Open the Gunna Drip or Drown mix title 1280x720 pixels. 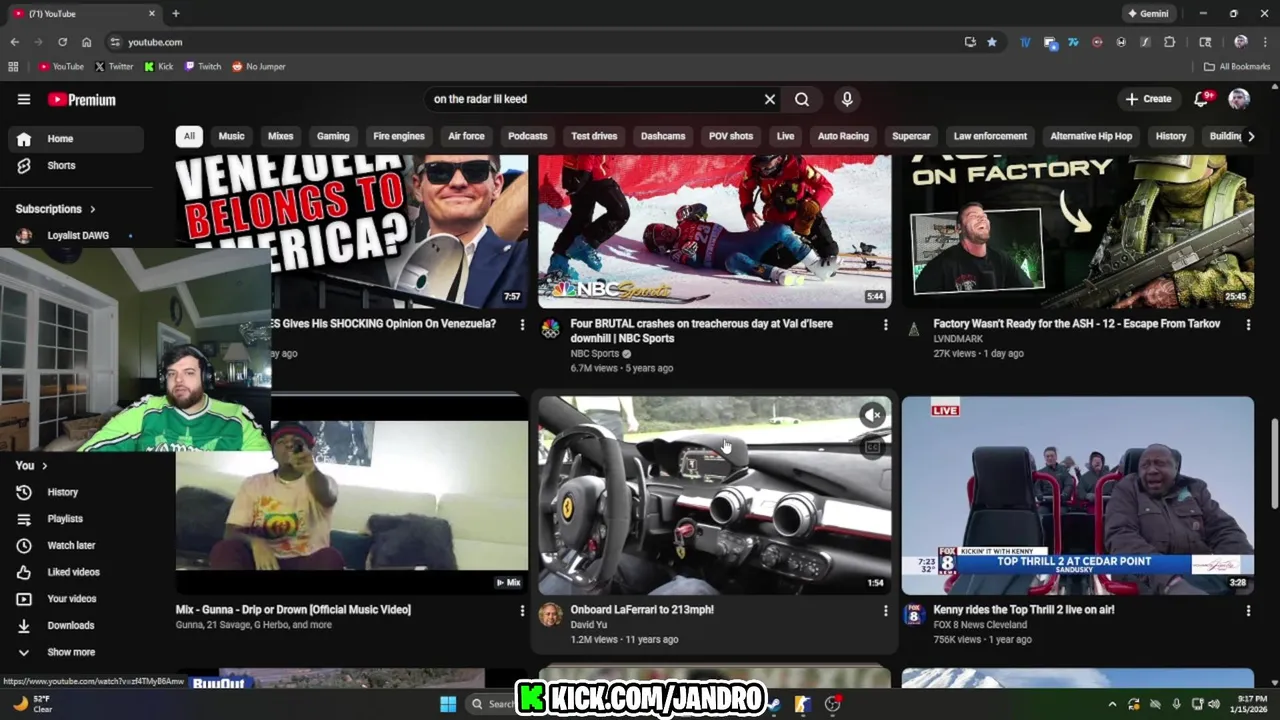click(293, 610)
